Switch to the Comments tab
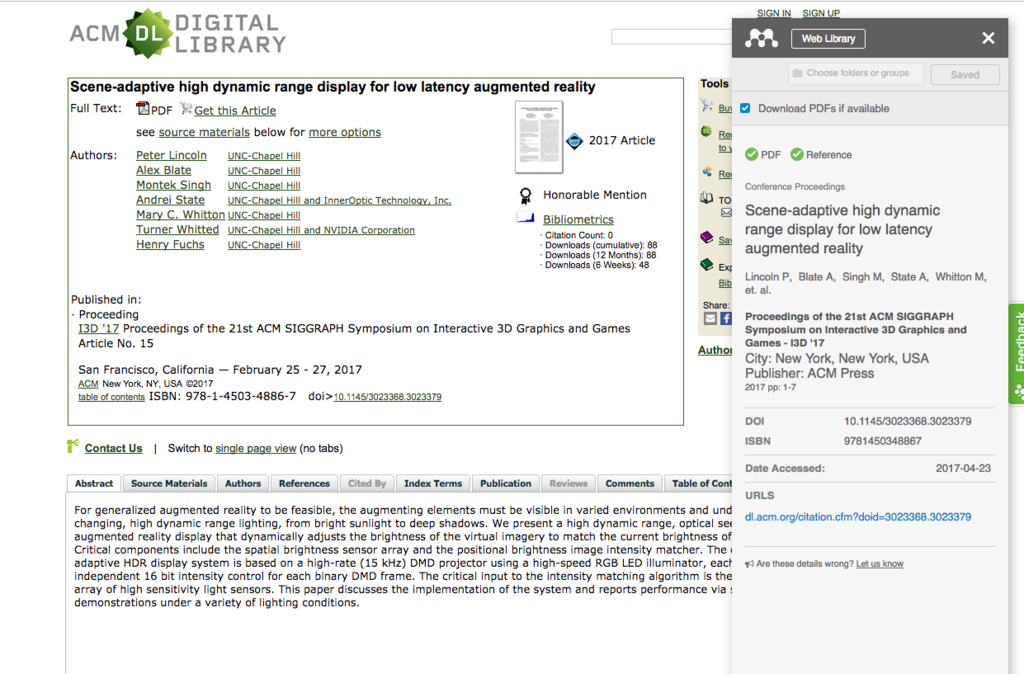 click(x=630, y=483)
